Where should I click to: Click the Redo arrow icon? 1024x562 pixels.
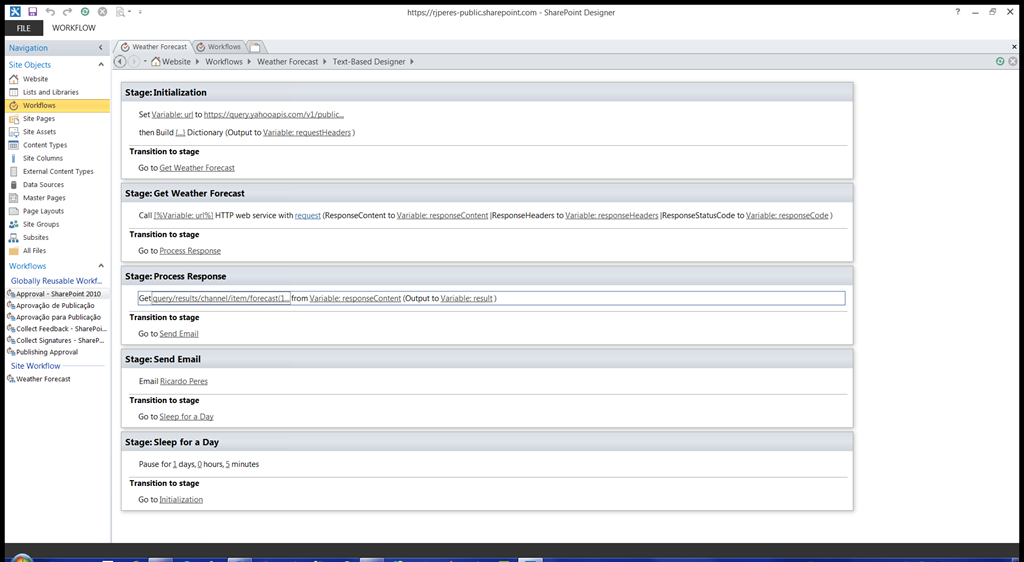67,12
